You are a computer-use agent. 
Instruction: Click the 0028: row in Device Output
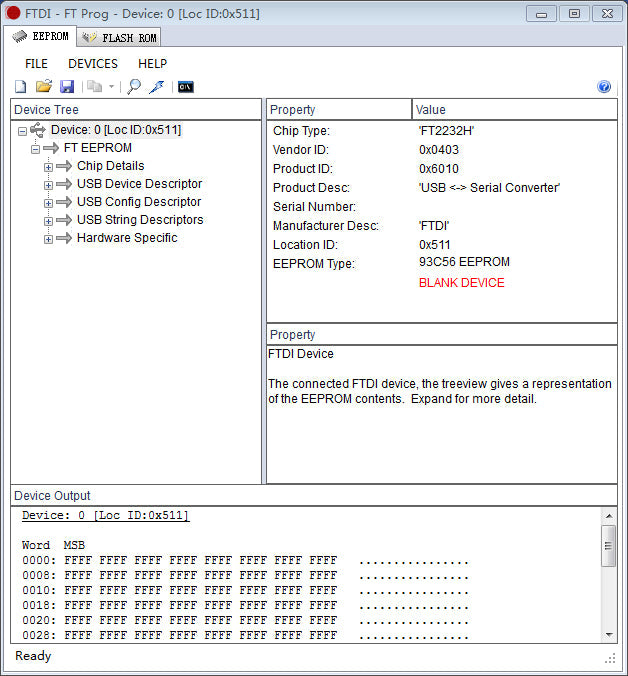pos(245,635)
